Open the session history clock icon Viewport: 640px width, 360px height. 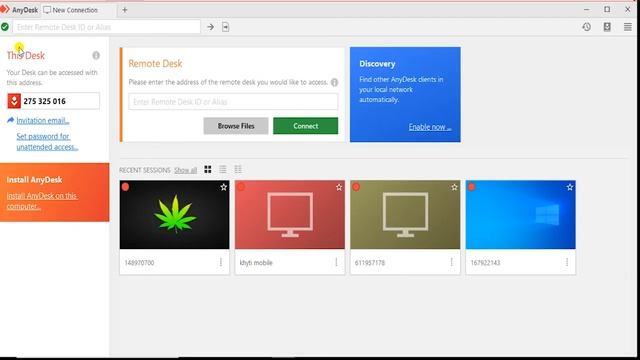(587, 27)
